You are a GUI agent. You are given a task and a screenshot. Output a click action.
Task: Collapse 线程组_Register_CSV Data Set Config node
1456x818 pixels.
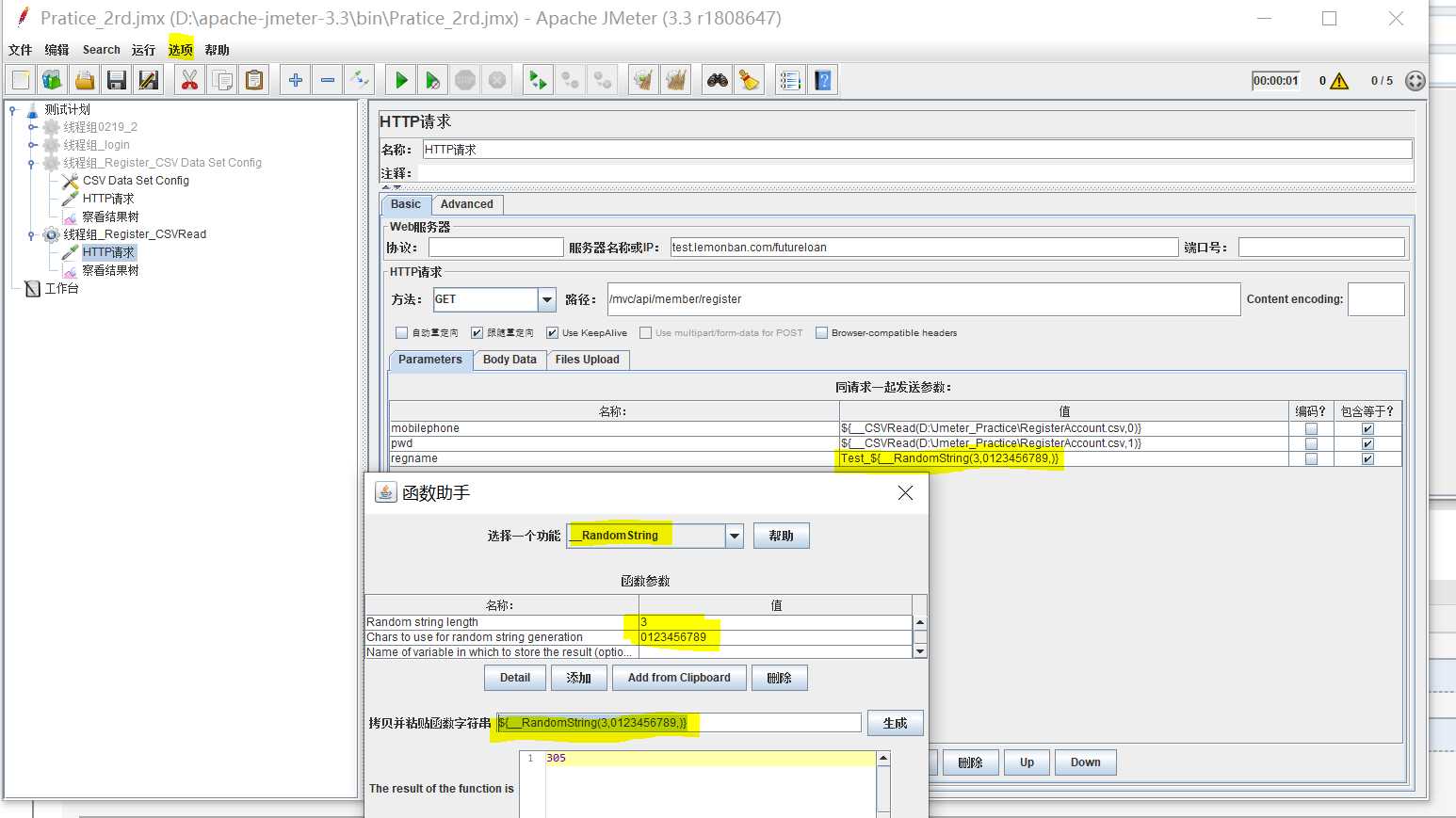pos(32,163)
